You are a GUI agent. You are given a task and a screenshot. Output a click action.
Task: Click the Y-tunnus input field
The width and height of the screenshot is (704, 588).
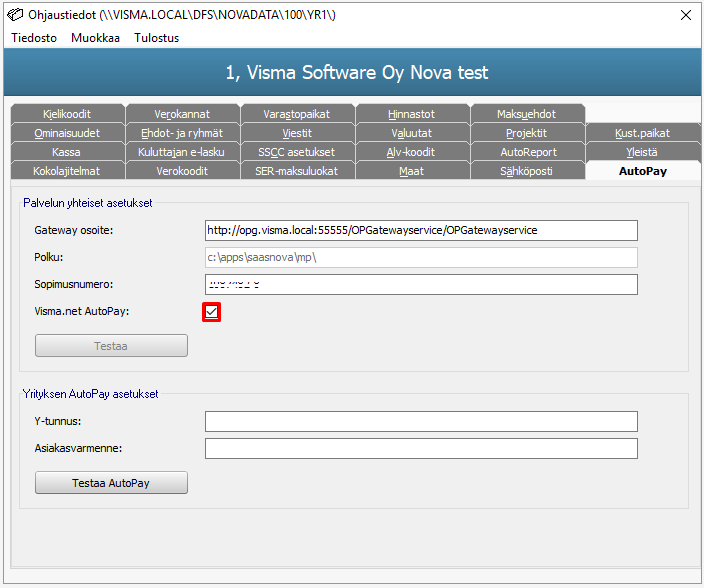coord(421,421)
